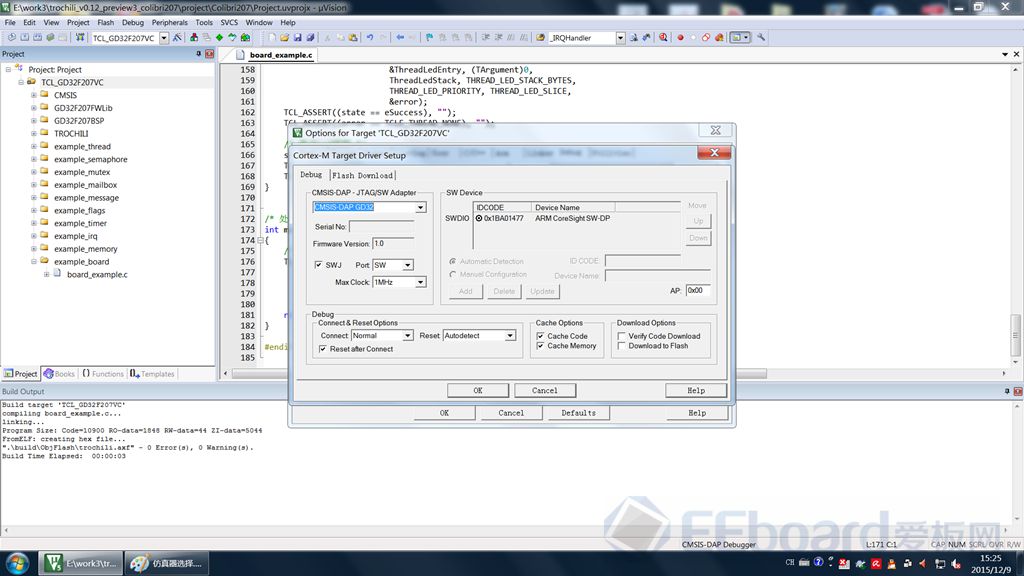Click Cancel in Cortex-M Target Driver Setup
Screen dimensions: 1024x576
(x=545, y=390)
